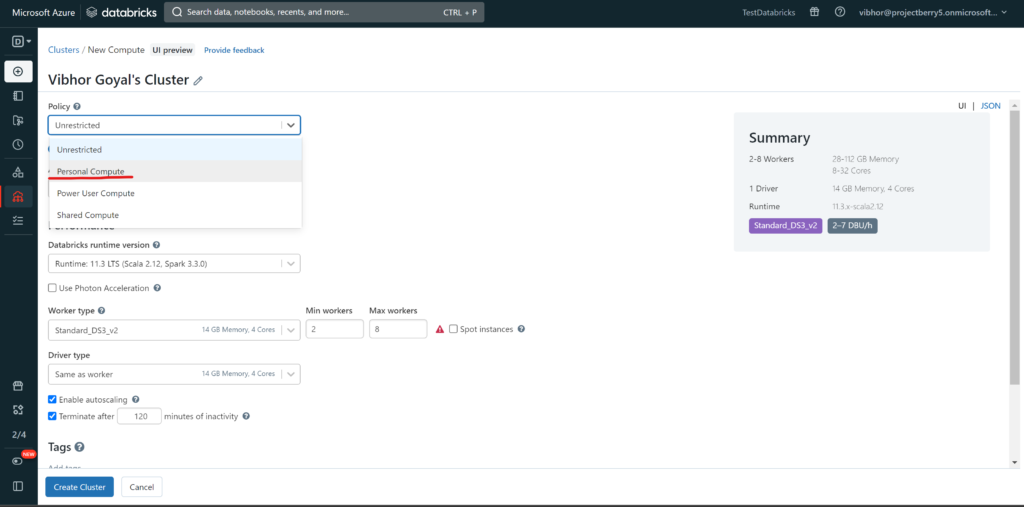Viewport: 1024px width, 507px height.
Task: Click the 2–7 DBU/h summary tag
Action: tap(852, 226)
